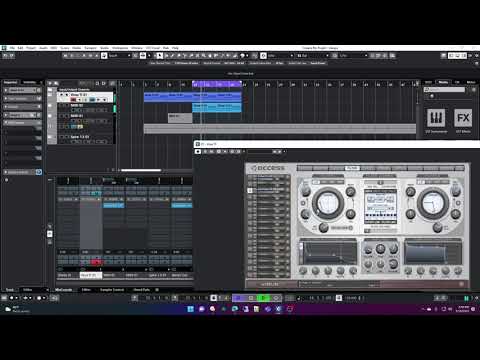Toggle the purple Cycle button in transport
Image resolution: width=480 pixels, height=360 pixels.
click(x=239, y=298)
